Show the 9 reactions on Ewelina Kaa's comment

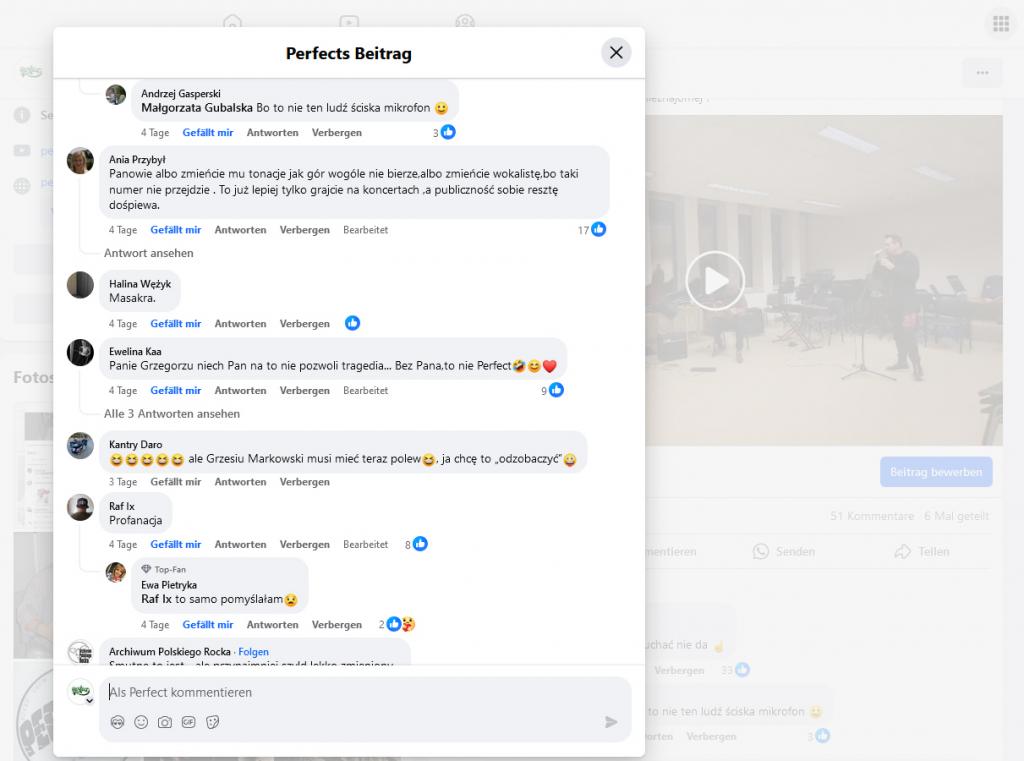point(552,391)
